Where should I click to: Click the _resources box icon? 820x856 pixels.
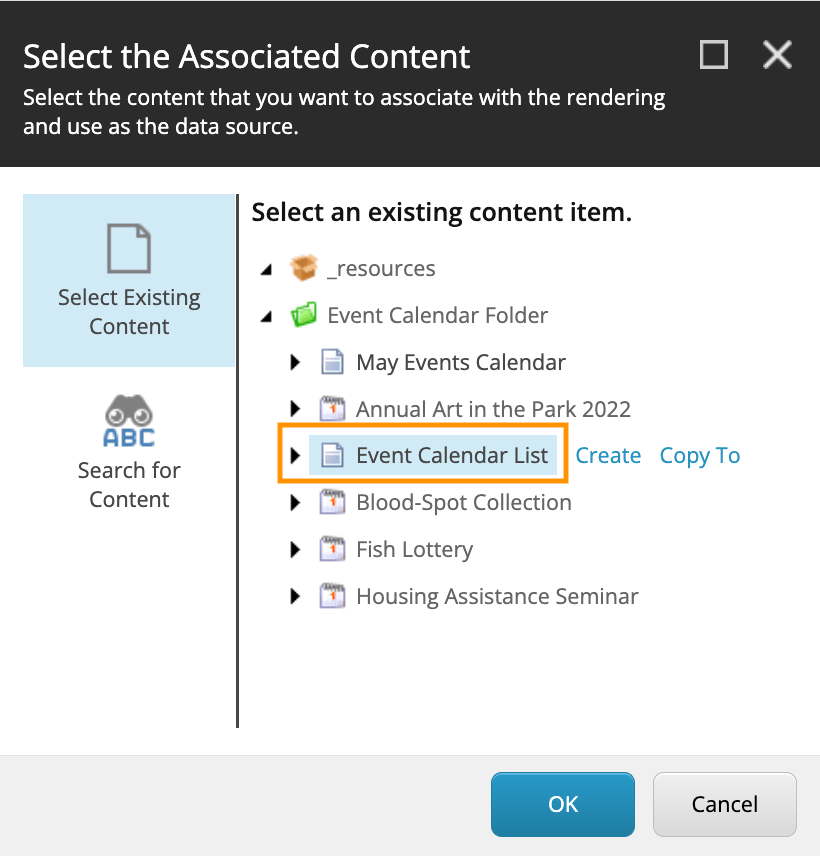pos(303,268)
